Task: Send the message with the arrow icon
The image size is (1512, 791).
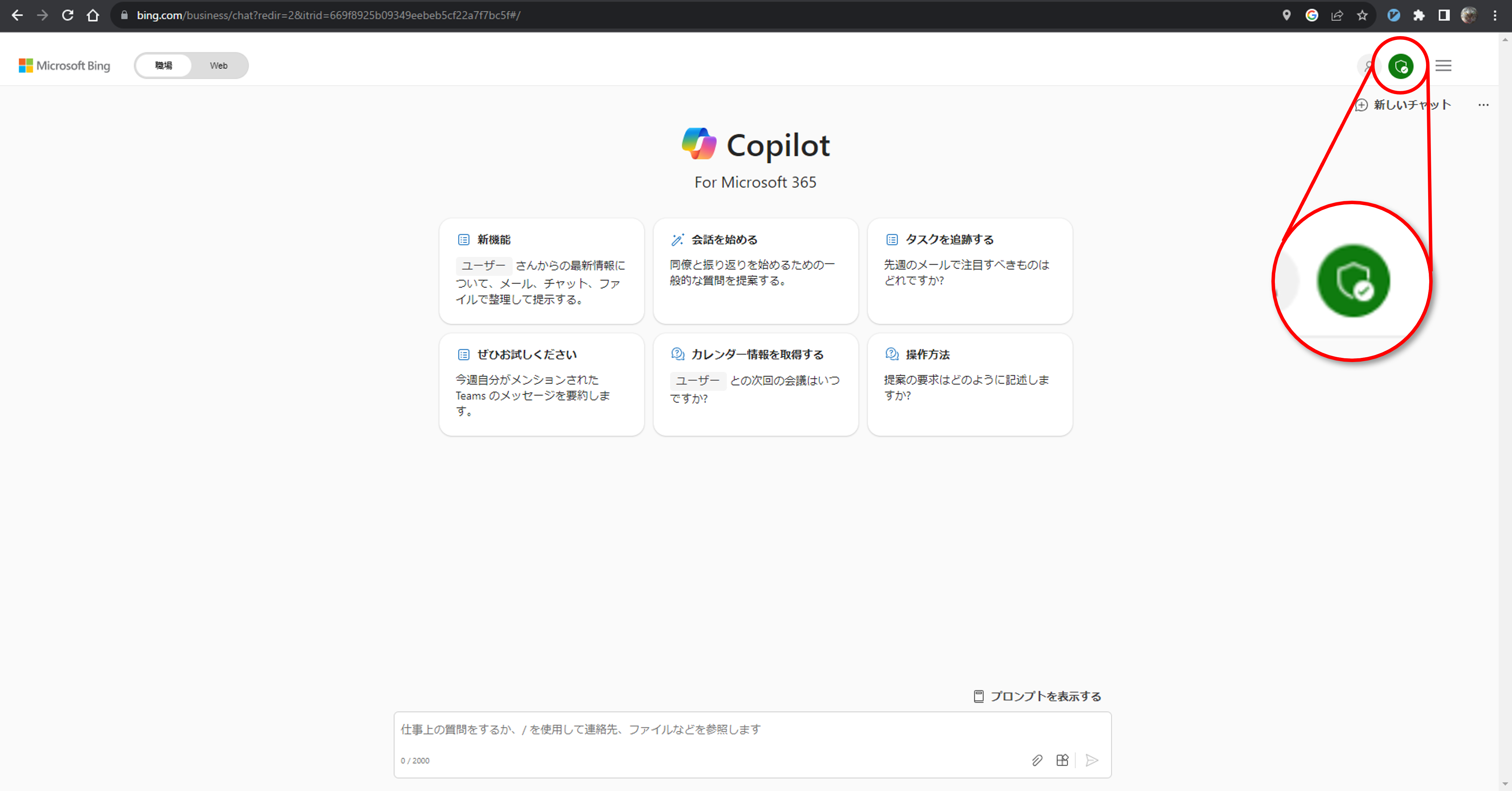Action: 1092,760
